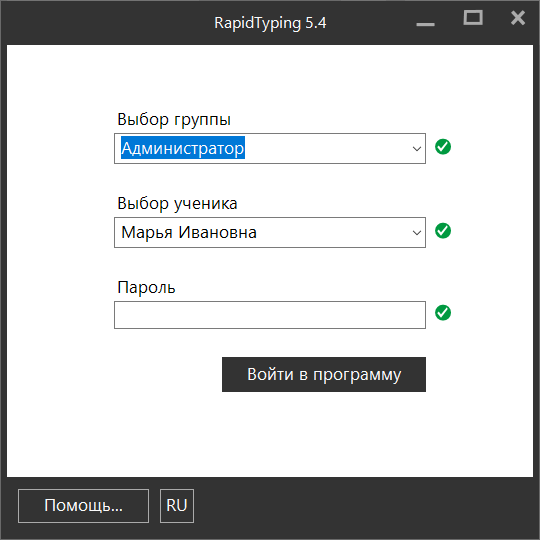The image size is (540, 540).
Task: Close the RapidTyping window
Action: (x=518, y=18)
